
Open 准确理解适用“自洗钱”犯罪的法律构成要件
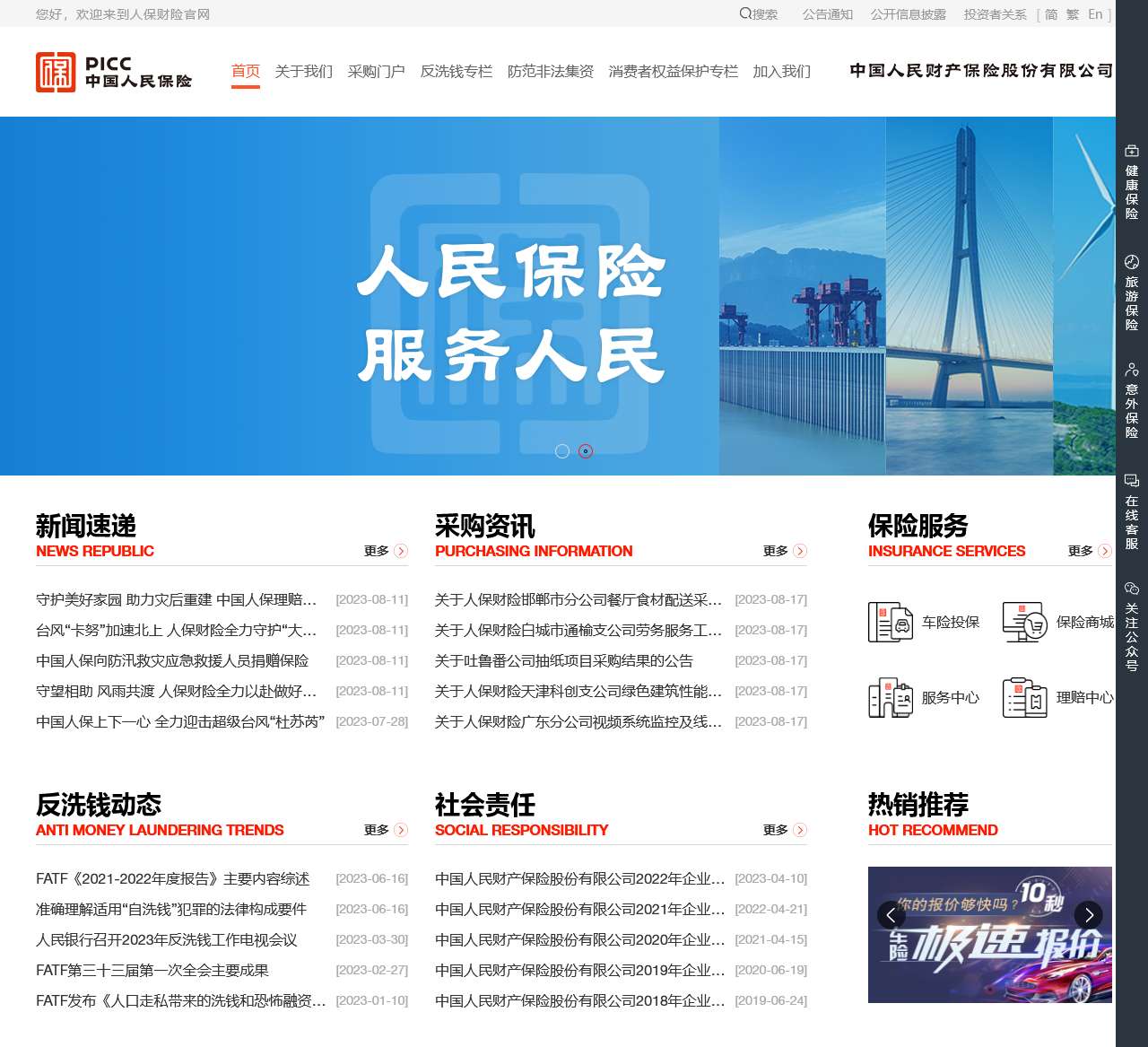171,909
